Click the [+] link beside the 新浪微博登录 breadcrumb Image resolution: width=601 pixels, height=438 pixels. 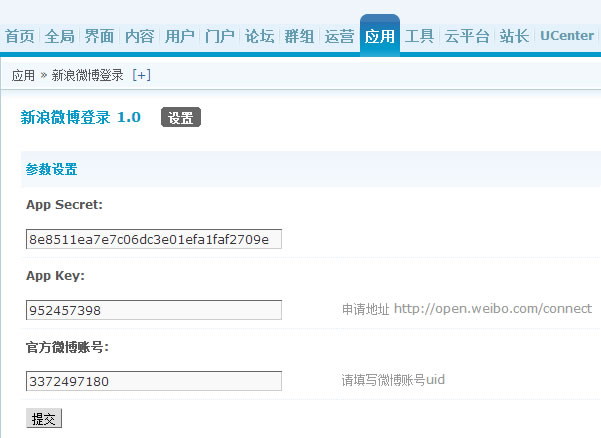pos(141,75)
